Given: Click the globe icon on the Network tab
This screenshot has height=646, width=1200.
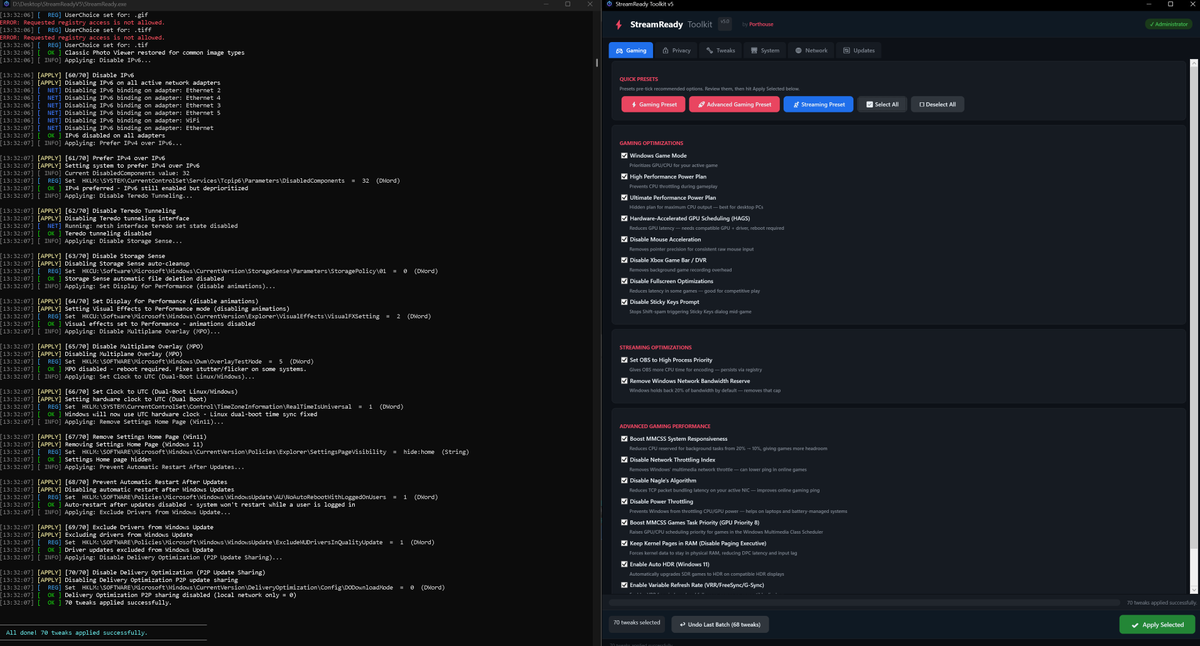Looking at the screenshot, I should [x=798, y=50].
